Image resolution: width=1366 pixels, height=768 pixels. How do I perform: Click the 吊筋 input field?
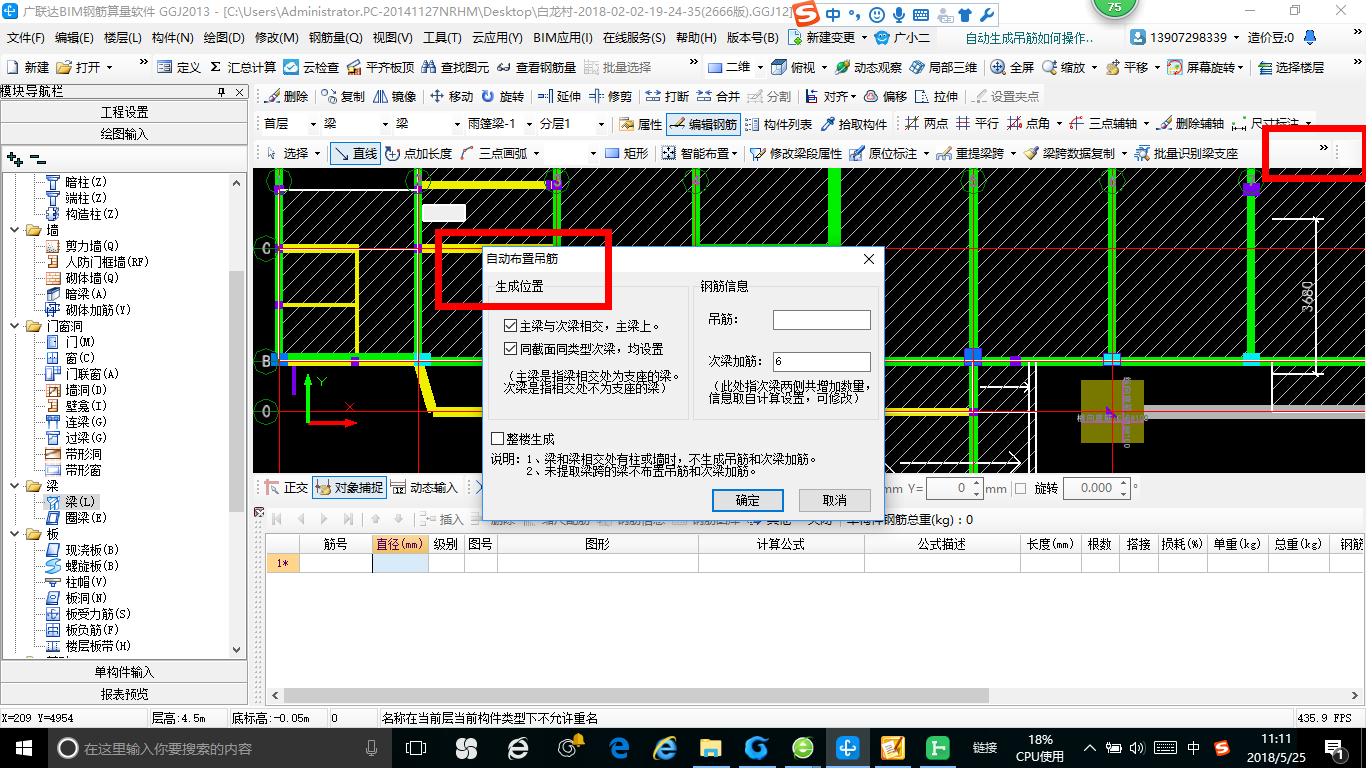[x=822, y=320]
